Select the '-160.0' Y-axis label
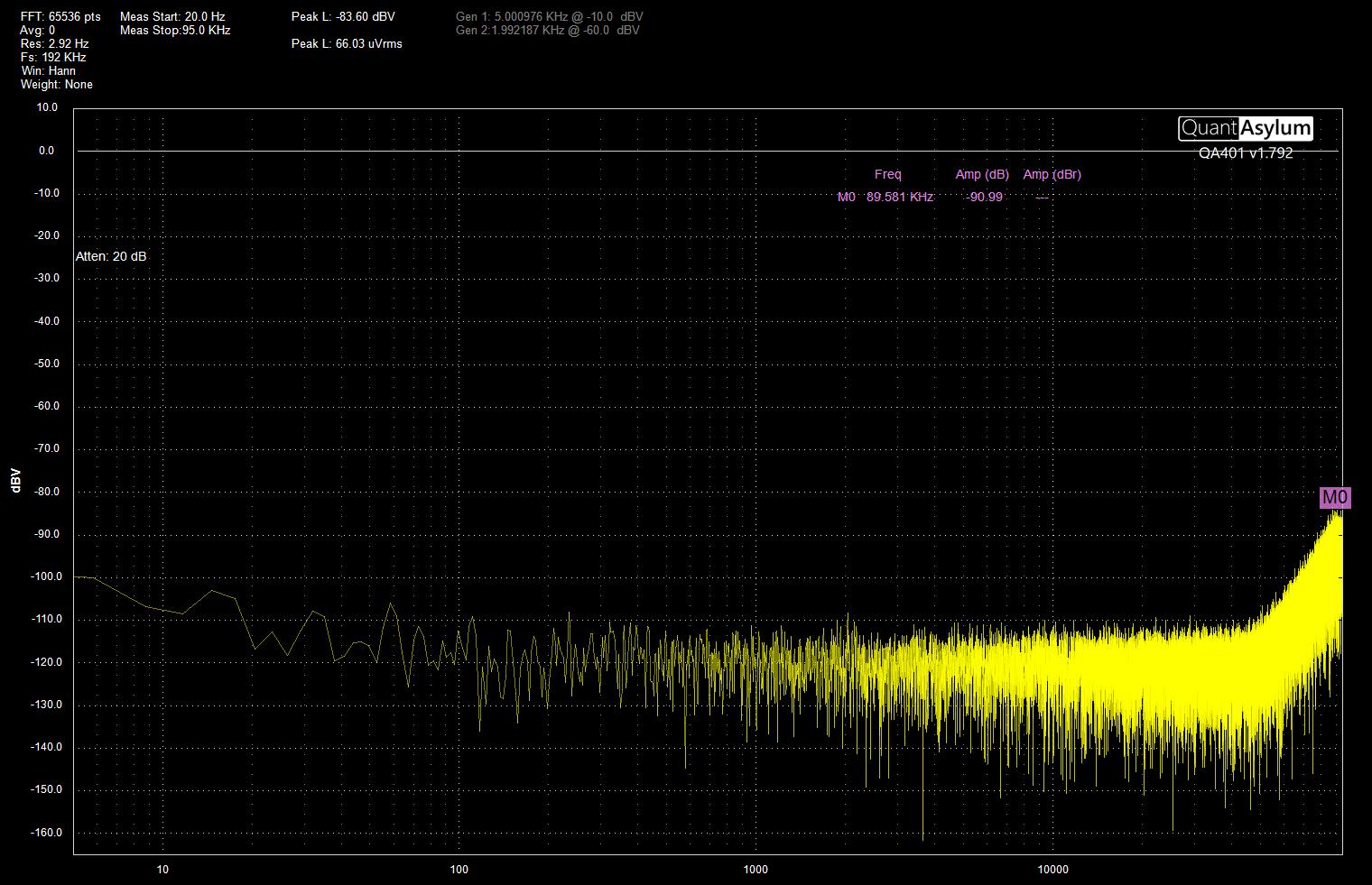 pos(46,833)
